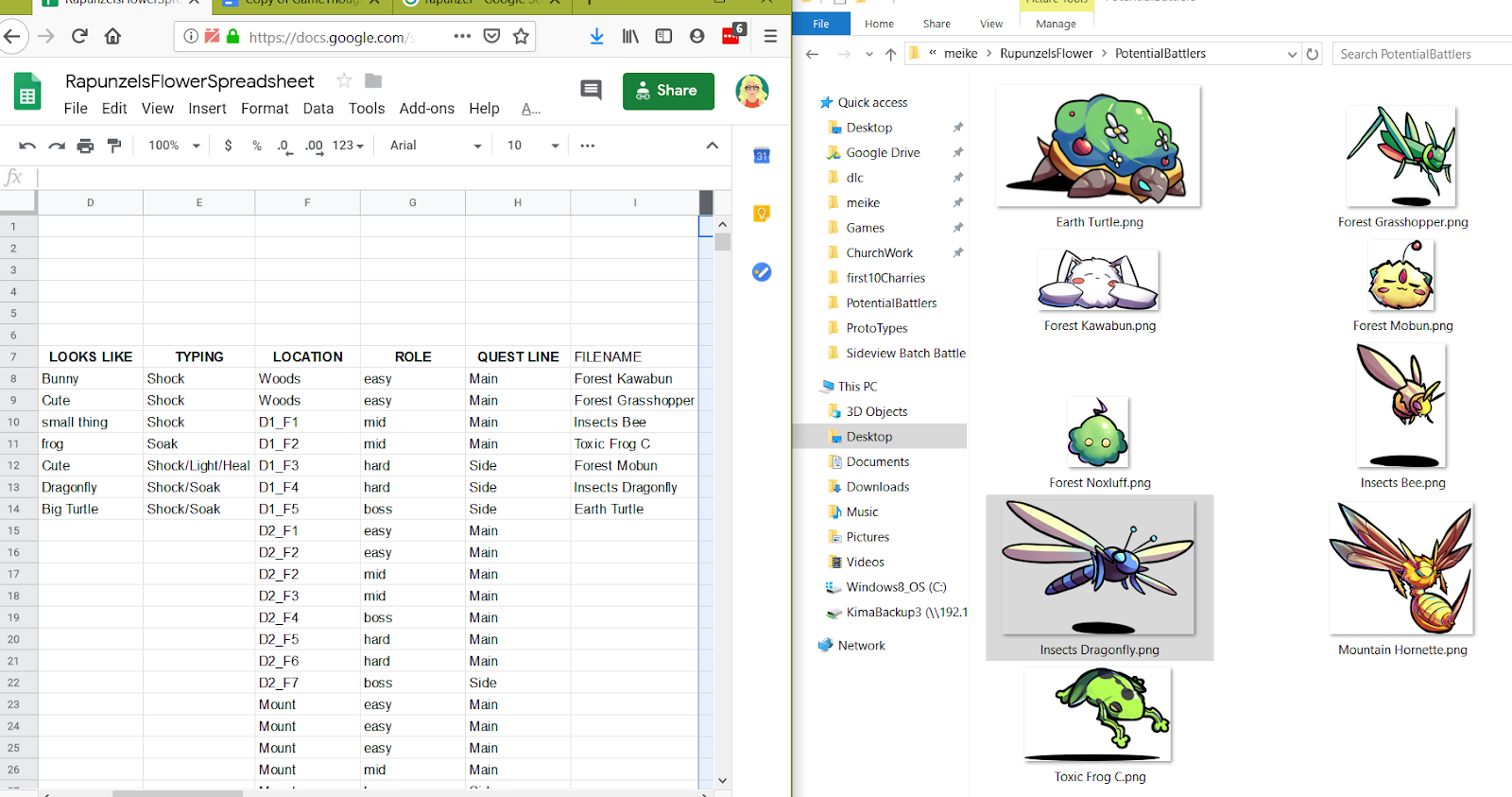Open Quick access in the navigation pane
Screen dimensions: 1512x797
(x=872, y=102)
